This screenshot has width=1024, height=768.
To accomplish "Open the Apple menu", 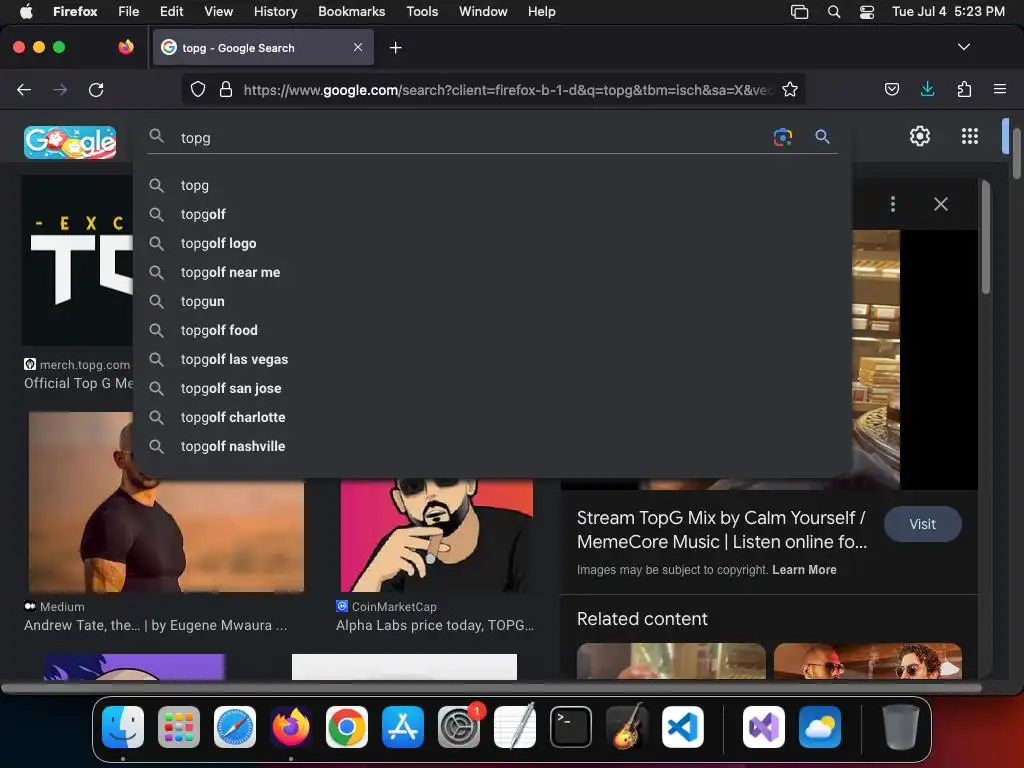I will click(x=26, y=12).
